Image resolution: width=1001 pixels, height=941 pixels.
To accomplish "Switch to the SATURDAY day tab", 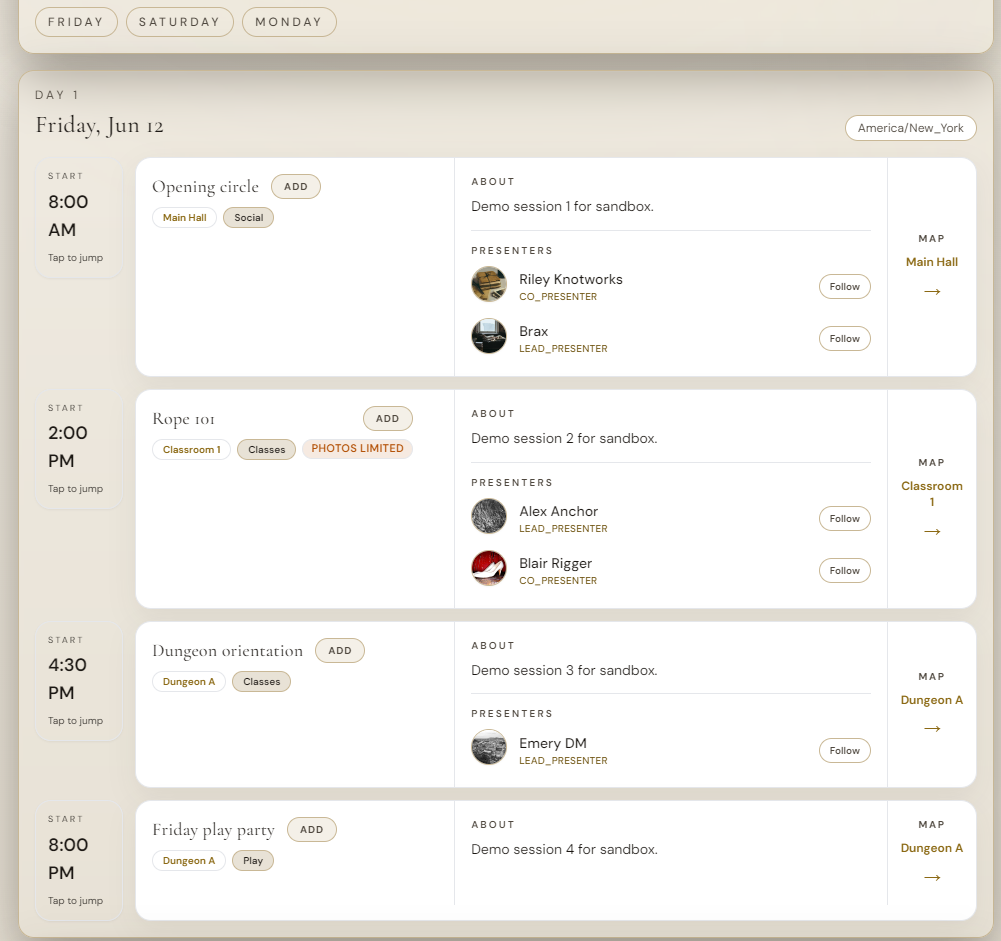I will (179, 22).
